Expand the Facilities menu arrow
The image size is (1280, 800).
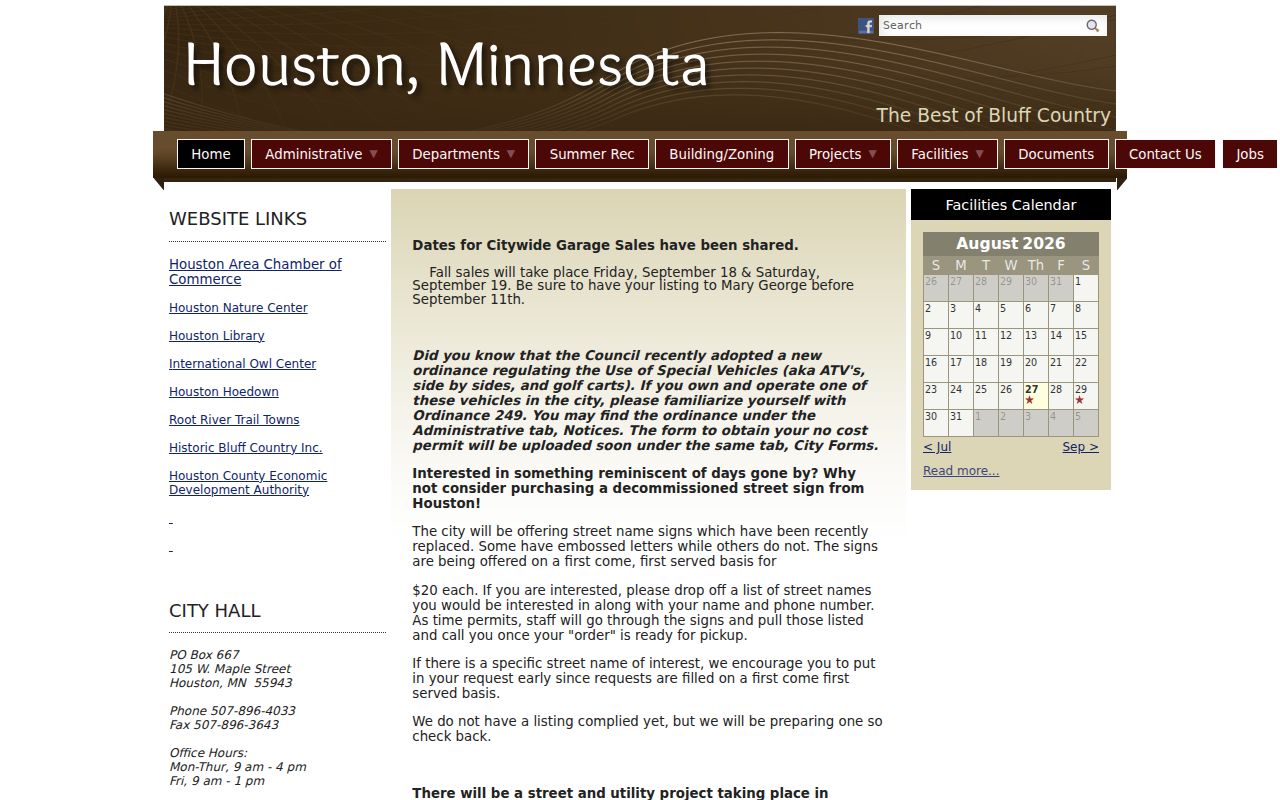(x=980, y=154)
